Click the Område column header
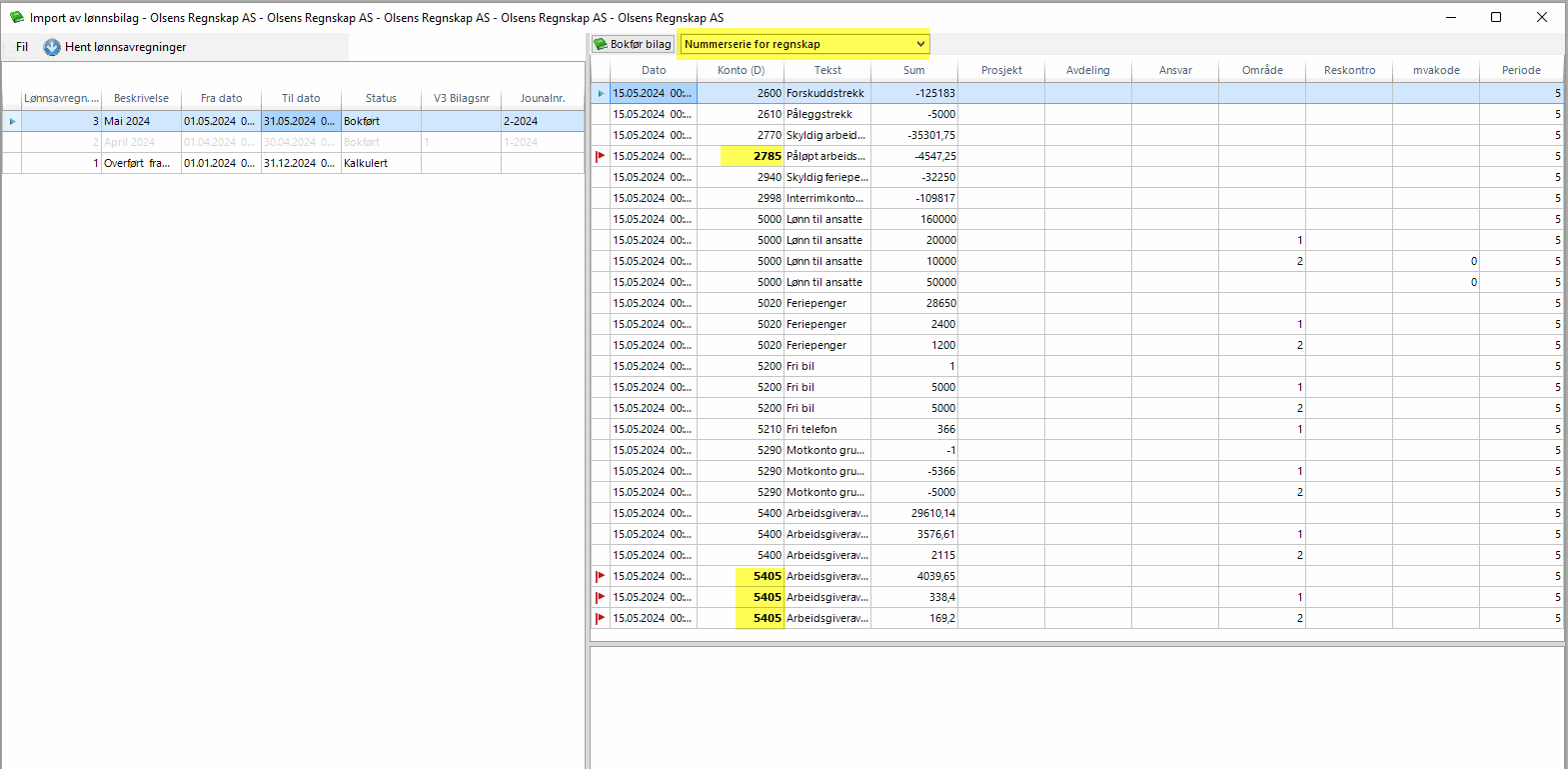This screenshot has width=1568, height=769. point(1262,70)
